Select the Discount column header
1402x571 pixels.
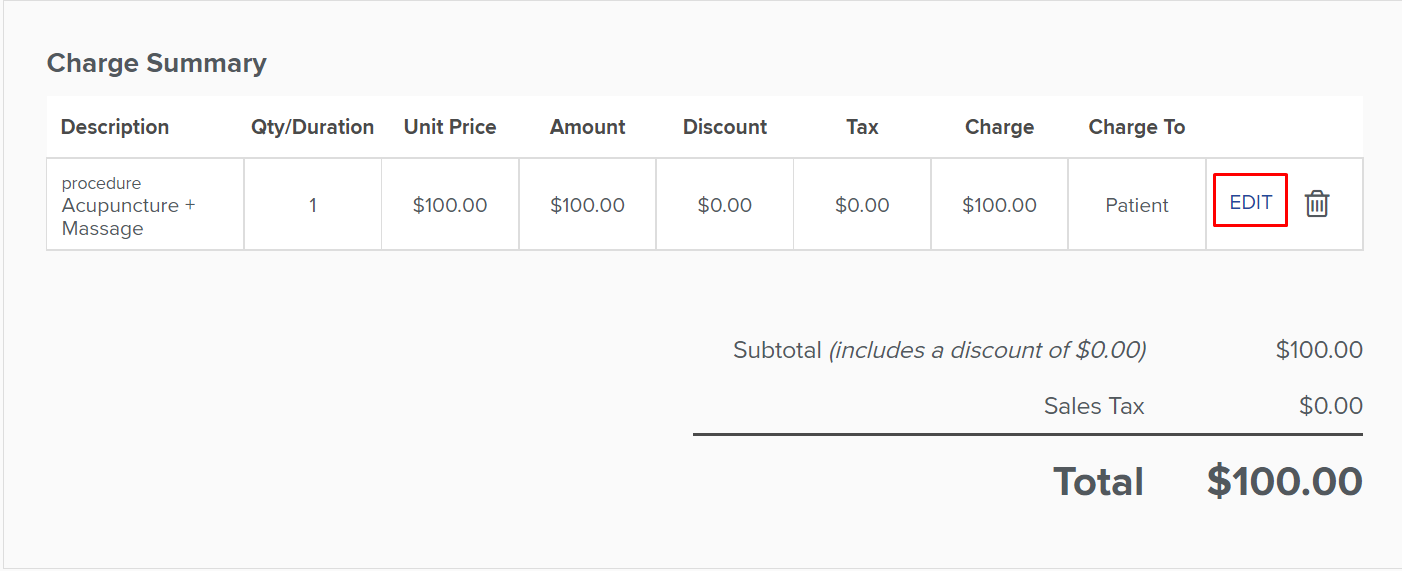725,127
